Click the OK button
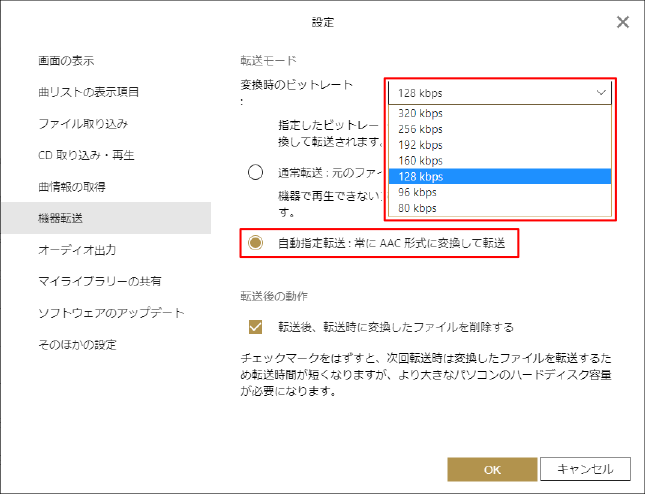Viewport: 645px width, 494px height. coord(491,469)
